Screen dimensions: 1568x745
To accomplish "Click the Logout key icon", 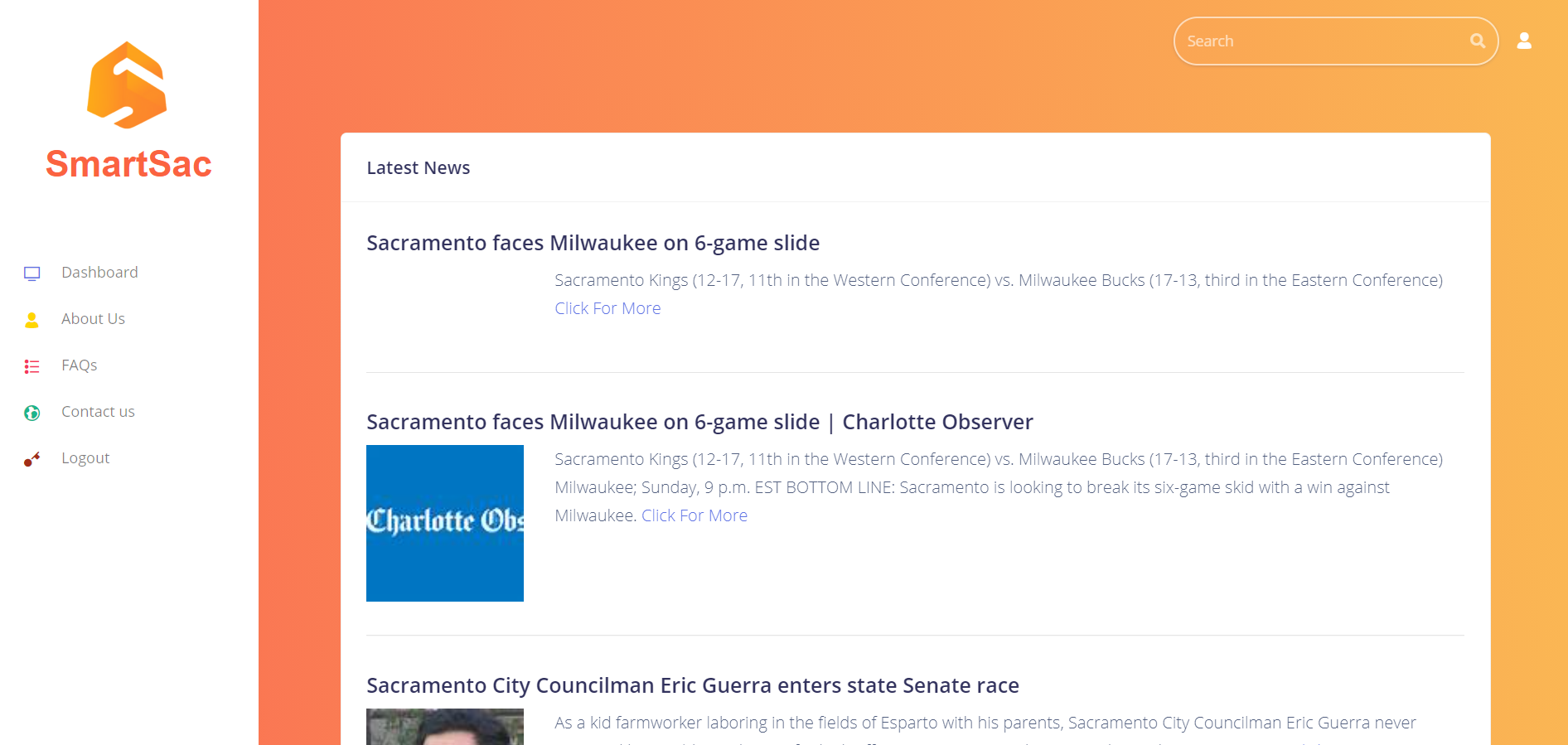I will [x=32, y=459].
